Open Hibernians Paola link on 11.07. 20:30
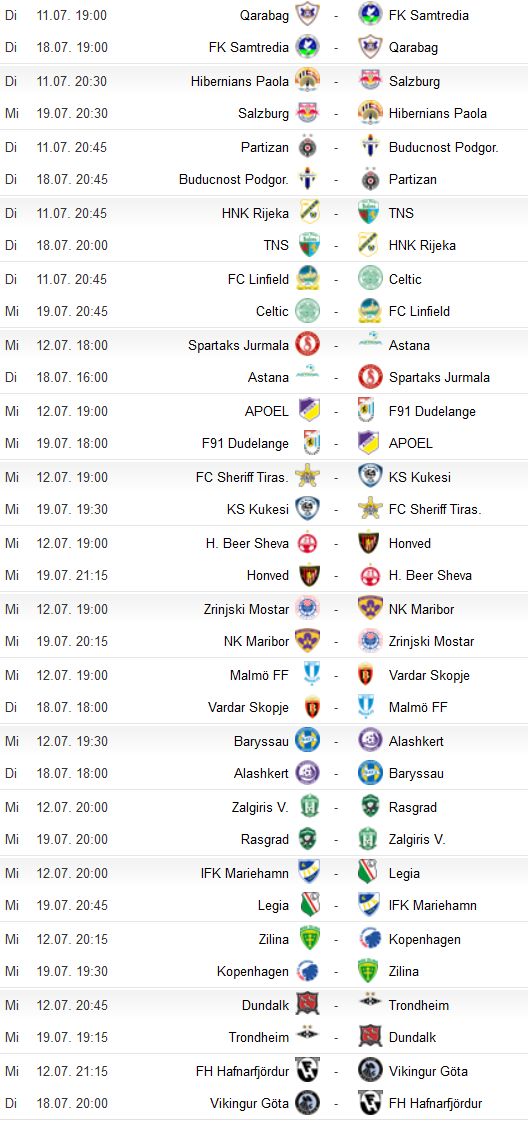 click(240, 81)
